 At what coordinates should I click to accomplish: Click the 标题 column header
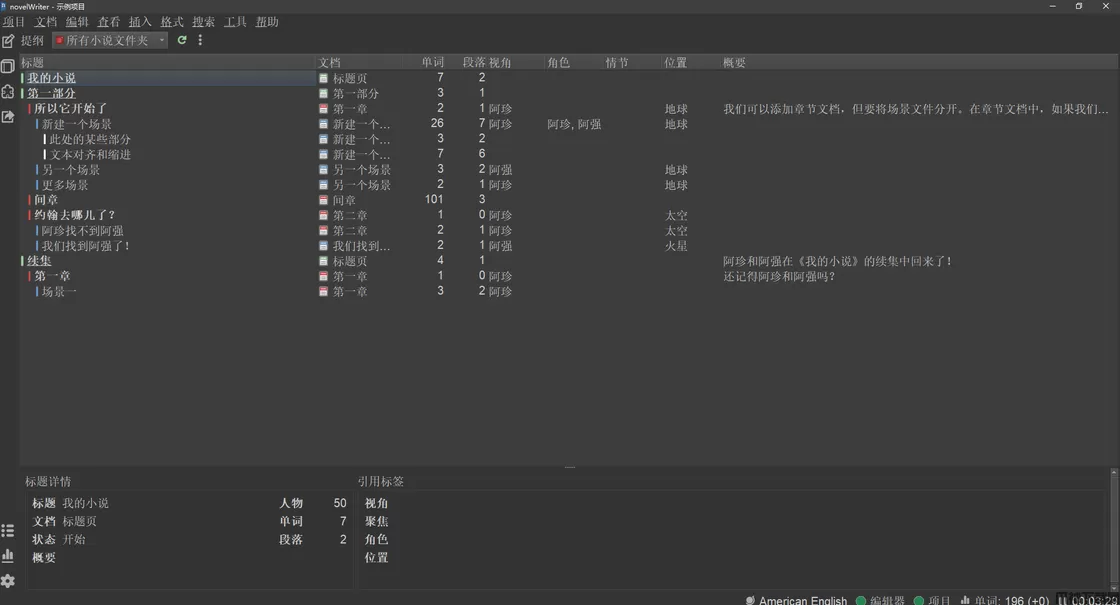[x=33, y=63]
